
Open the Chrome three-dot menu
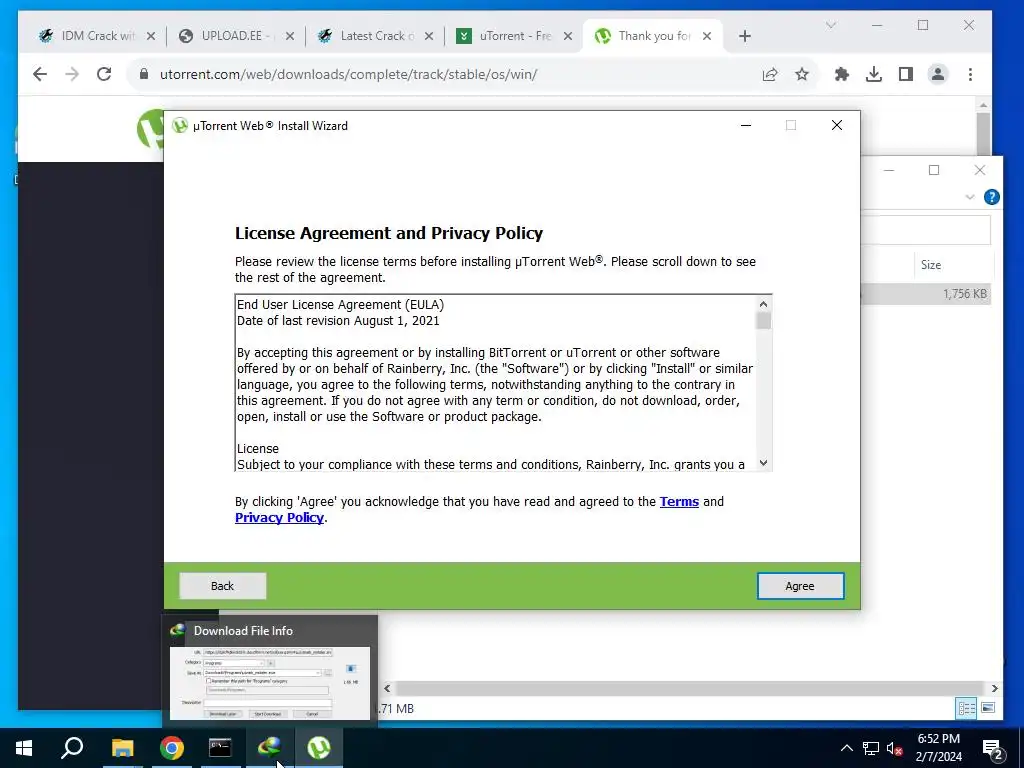pos(970,74)
